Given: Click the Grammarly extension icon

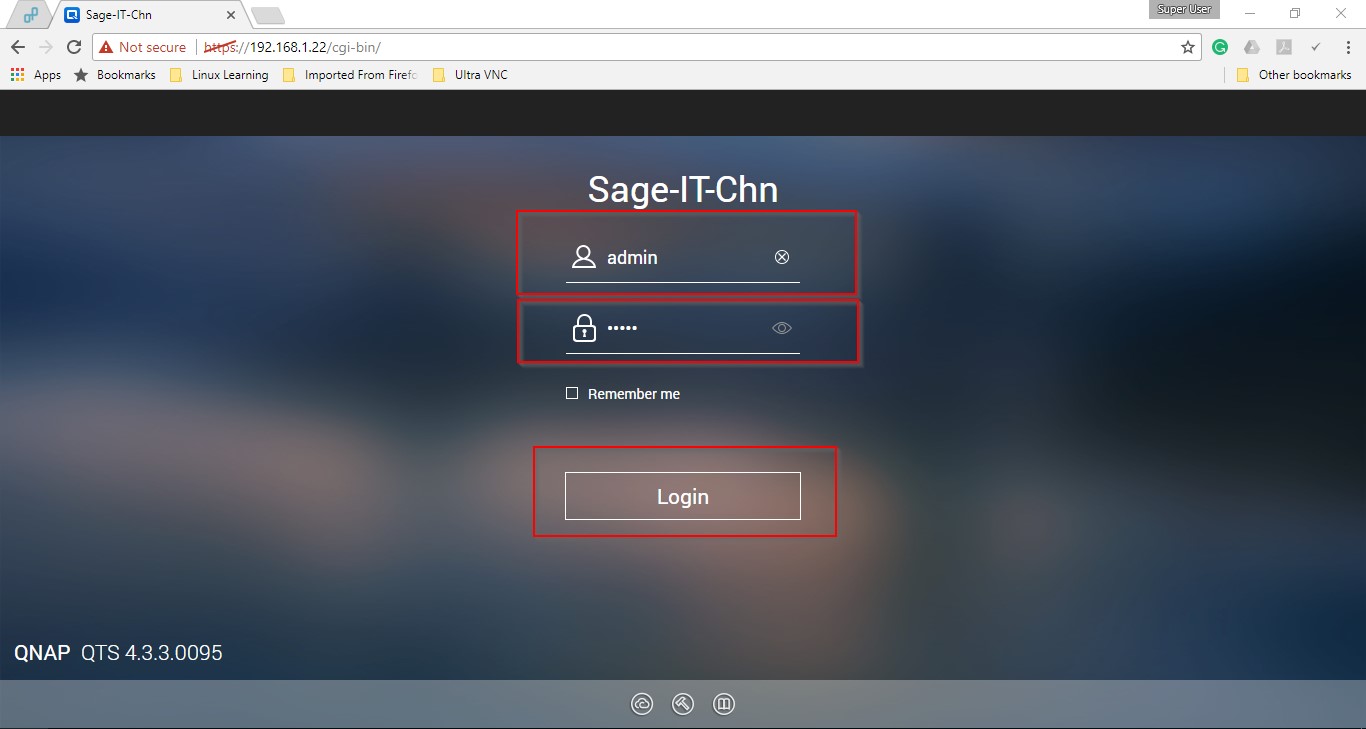Looking at the screenshot, I should (1219, 47).
